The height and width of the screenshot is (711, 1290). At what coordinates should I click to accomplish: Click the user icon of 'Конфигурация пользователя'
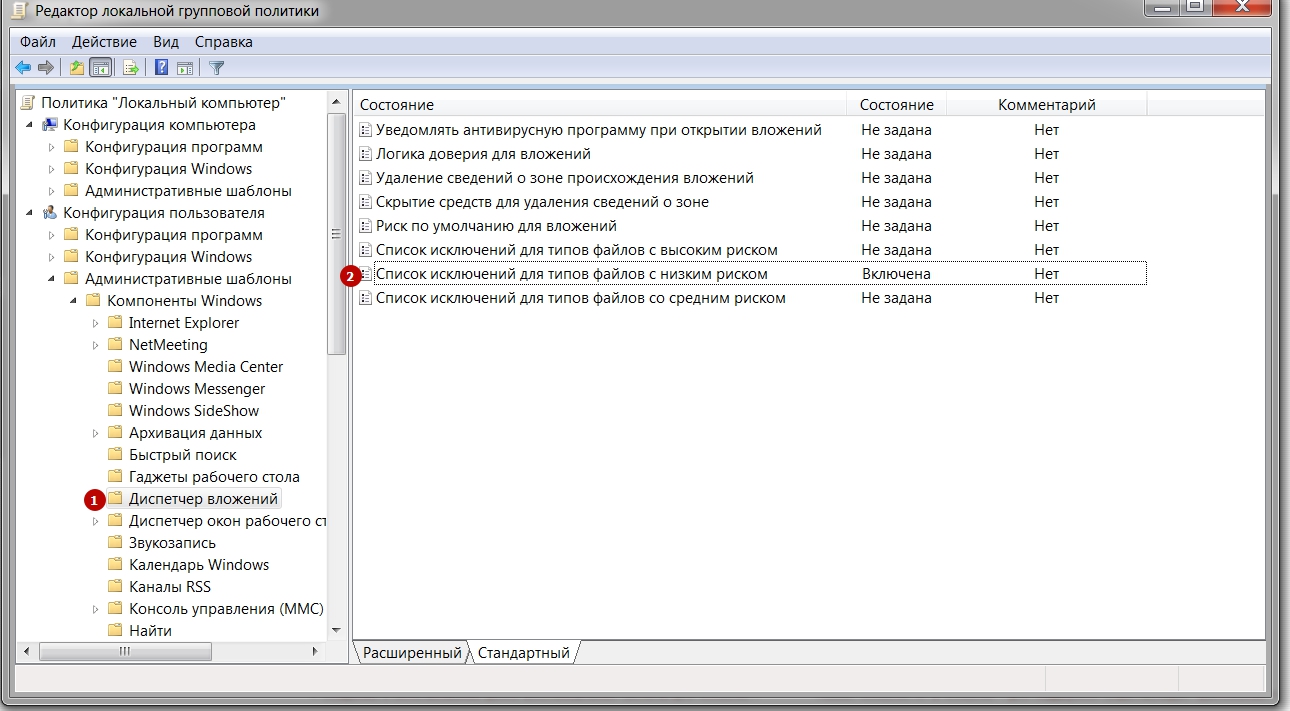coord(49,213)
